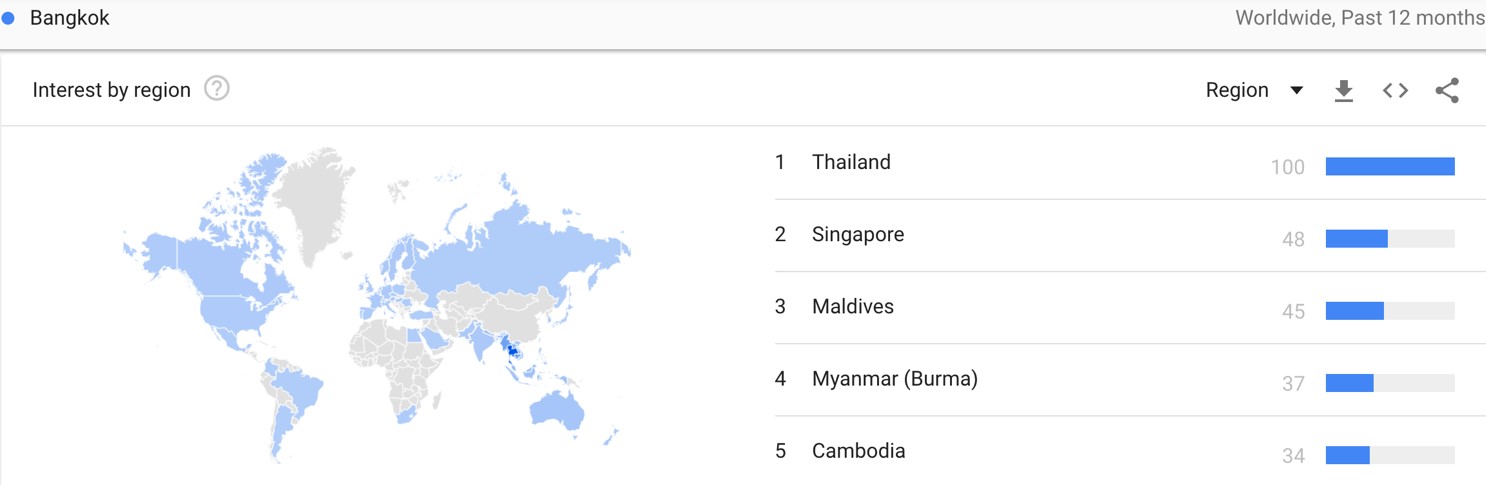This screenshot has height=485, width=1486.
Task: Click Thailand's full blue interest bar
Action: pyautogui.click(x=1390, y=167)
